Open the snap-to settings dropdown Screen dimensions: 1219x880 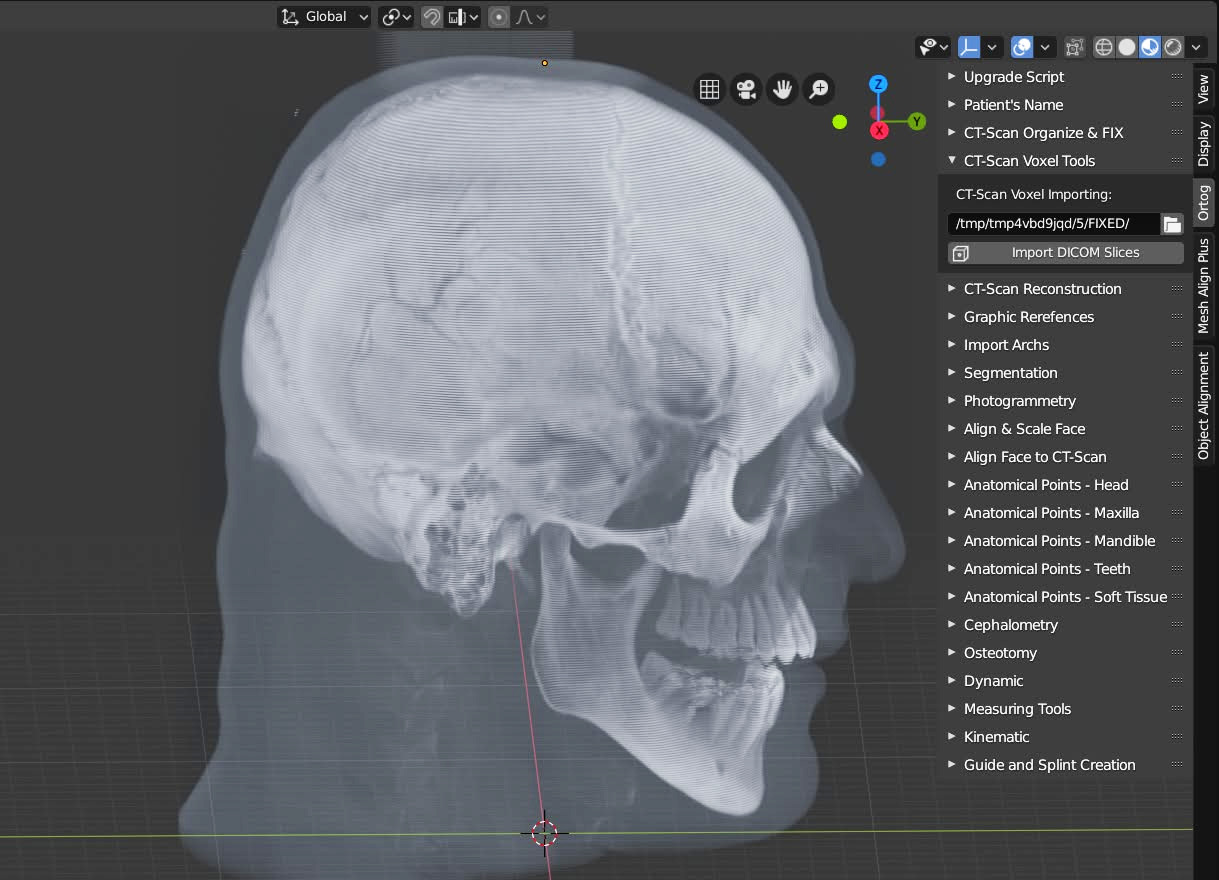tap(463, 17)
